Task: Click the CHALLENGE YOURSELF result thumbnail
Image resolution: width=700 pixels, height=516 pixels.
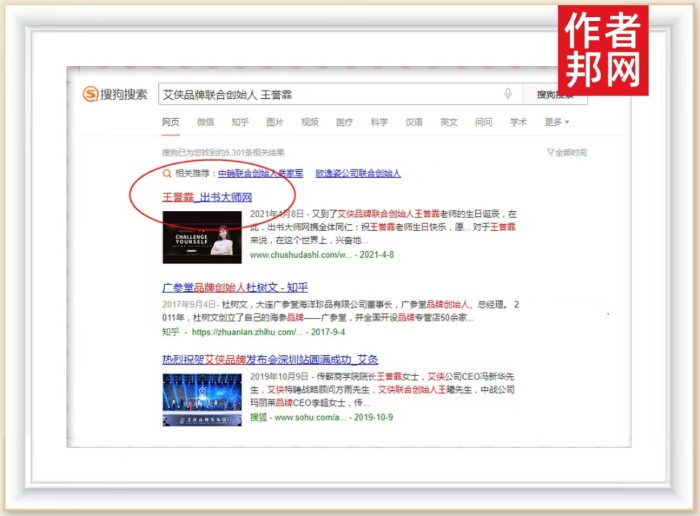Action: pyautogui.click(x=201, y=237)
